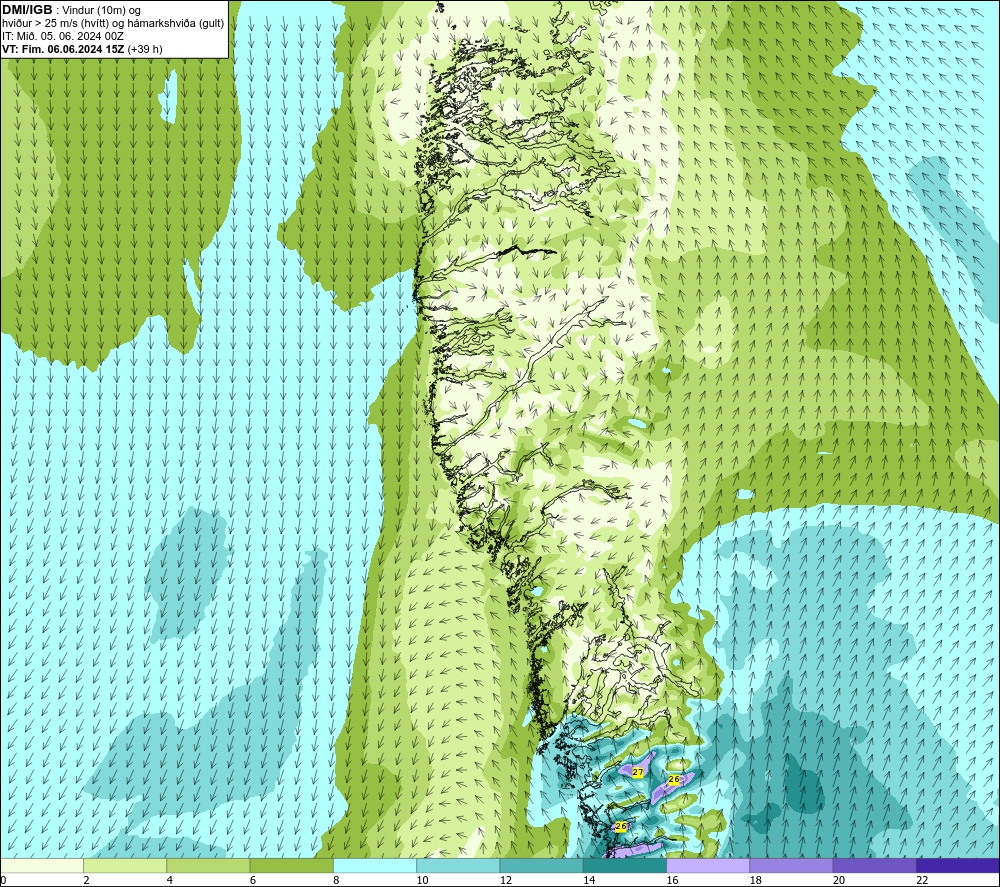Click legend scale number 16
Screen dimensions: 1000x887
pyautogui.click(x=672, y=880)
